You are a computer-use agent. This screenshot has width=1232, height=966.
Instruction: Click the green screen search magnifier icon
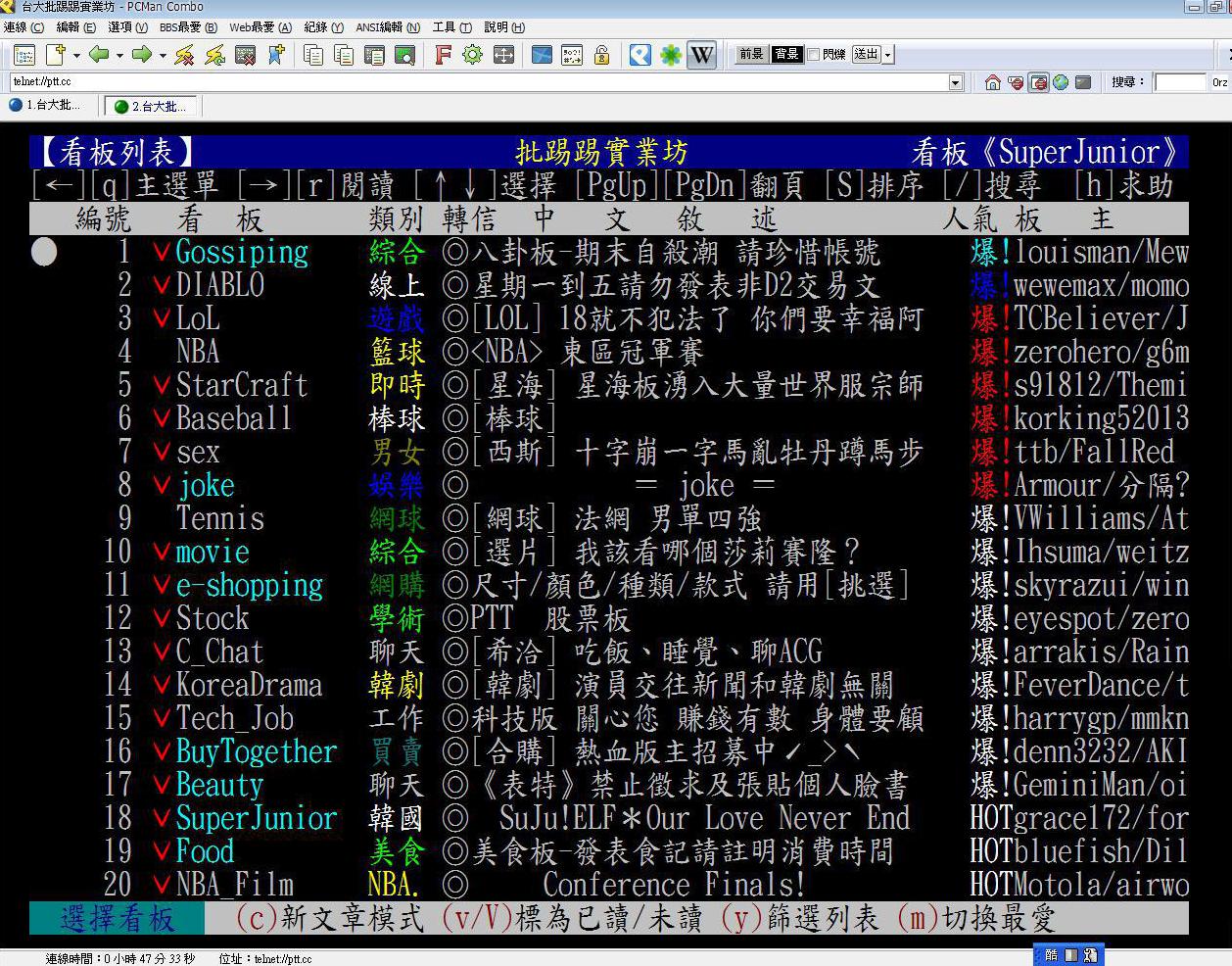pyautogui.click(x=404, y=55)
